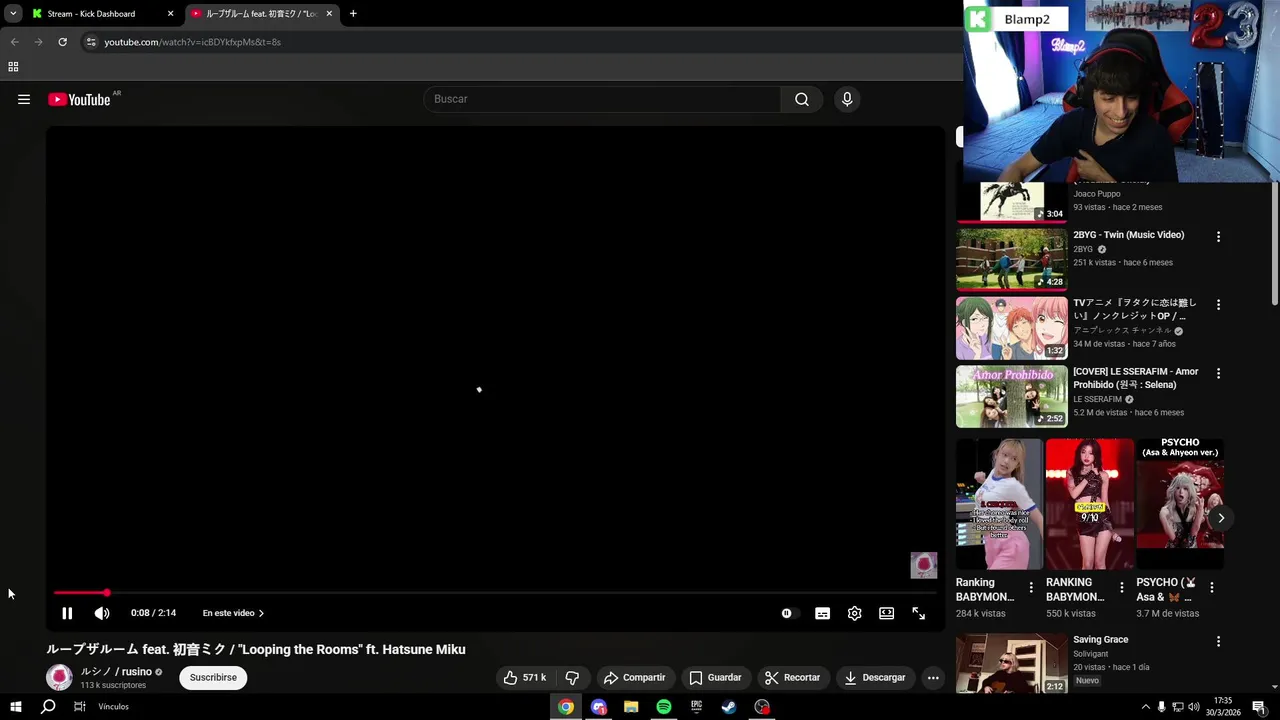Mute the video volume
The height and width of the screenshot is (720, 1280).
(101, 613)
